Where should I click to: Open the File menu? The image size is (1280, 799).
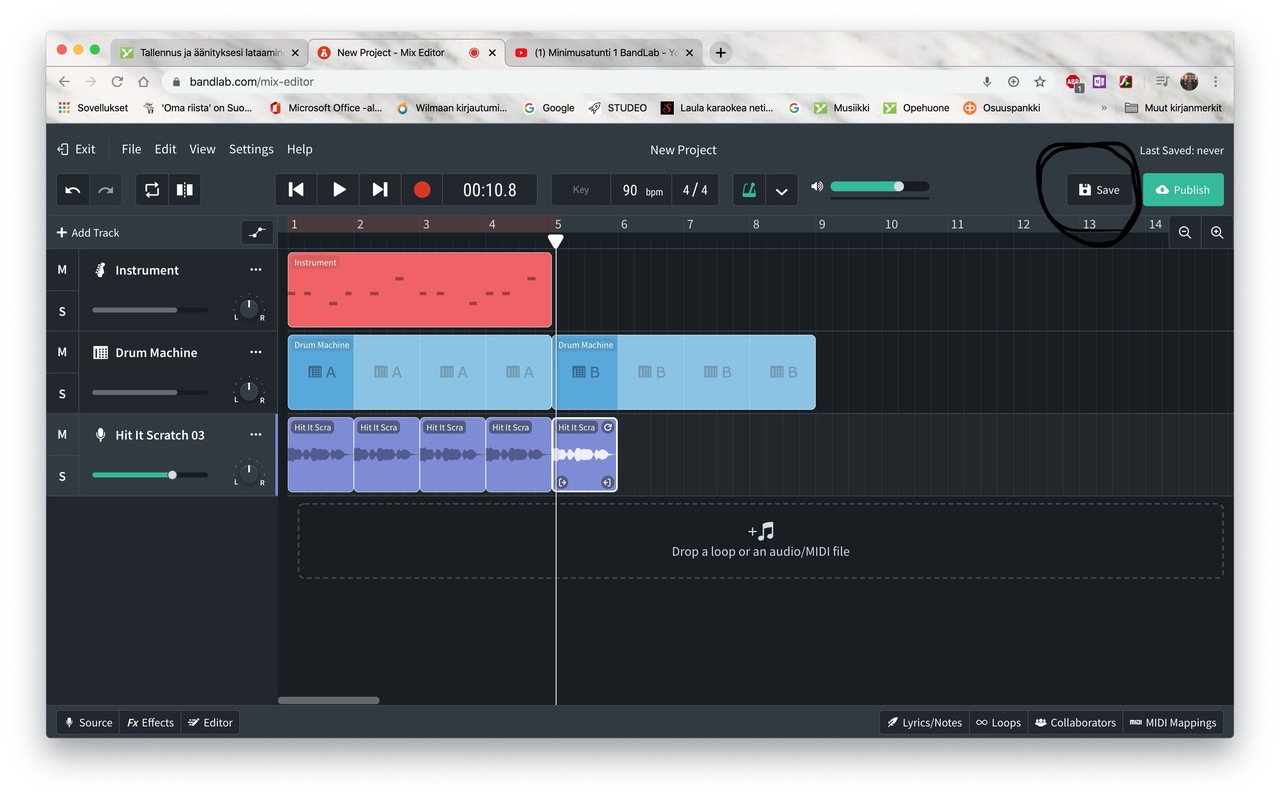[131, 149]
